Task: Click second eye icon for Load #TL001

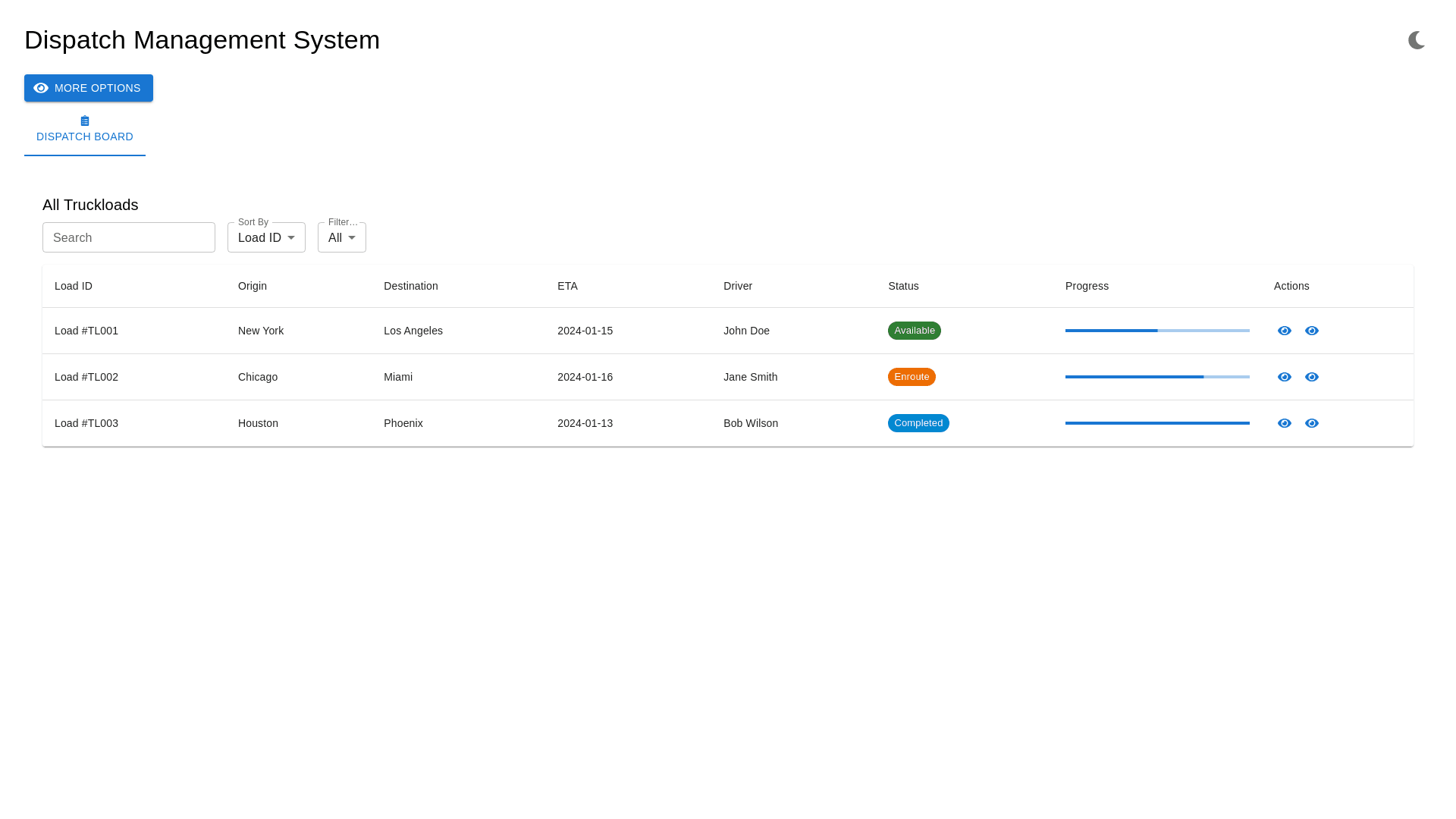Action: 1311,331
